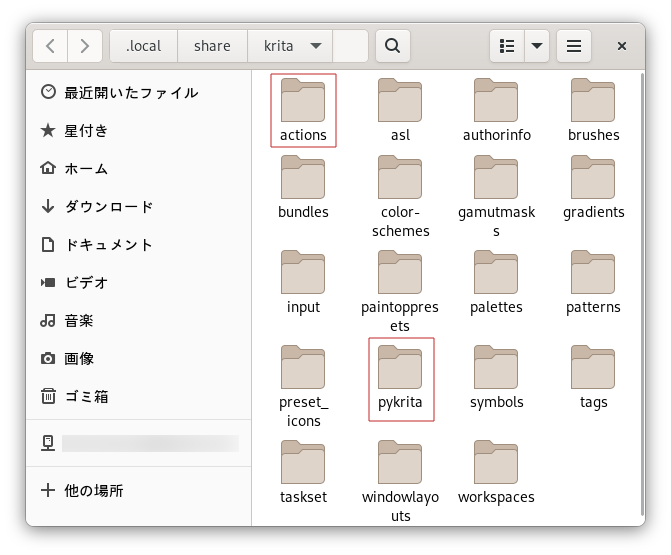
Task: Click the vertical scrollbar of the folder view
Action: (642, 294)
